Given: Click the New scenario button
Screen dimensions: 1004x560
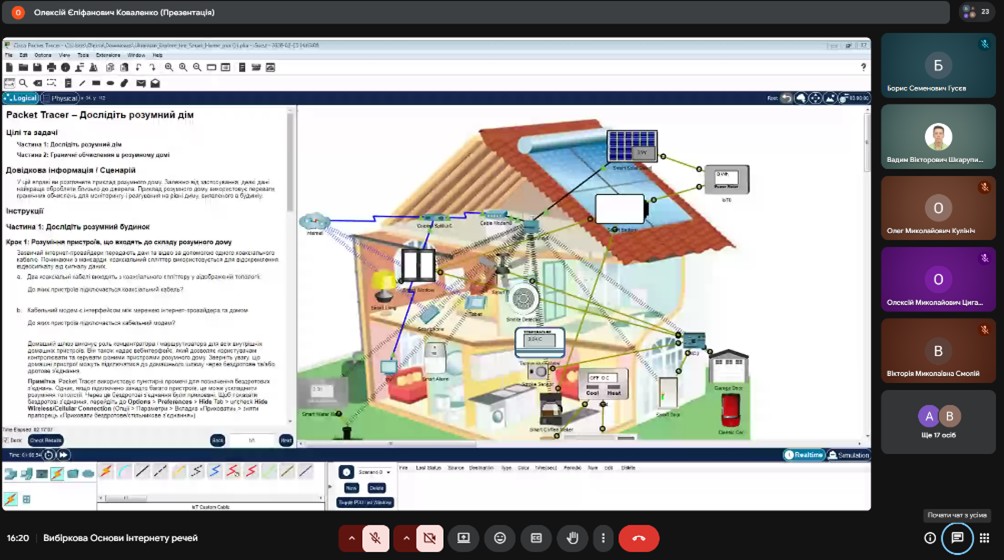Looking at the screenshot, I should [x=351, y=488].
